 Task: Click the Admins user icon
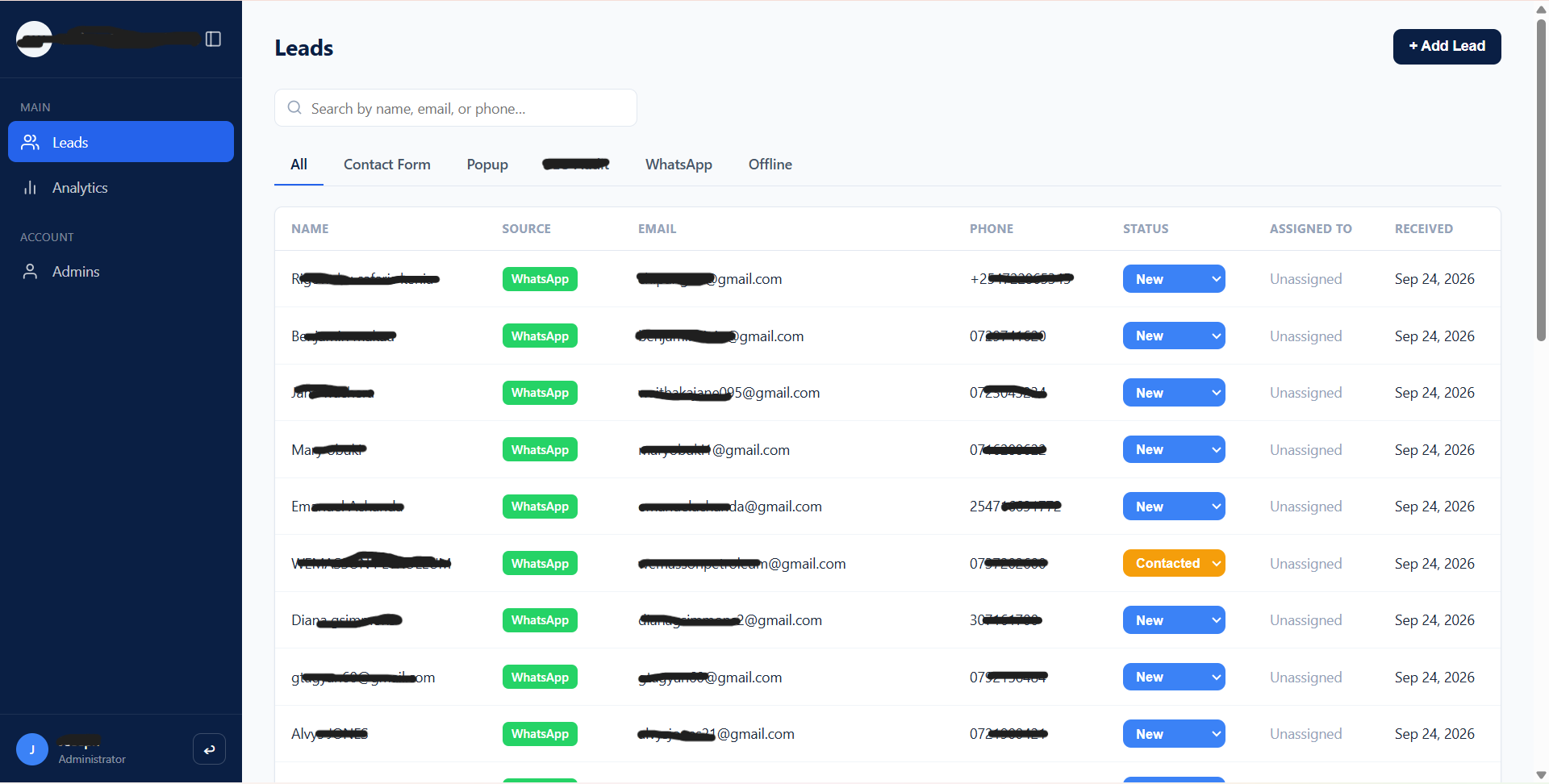click(31, 271)
